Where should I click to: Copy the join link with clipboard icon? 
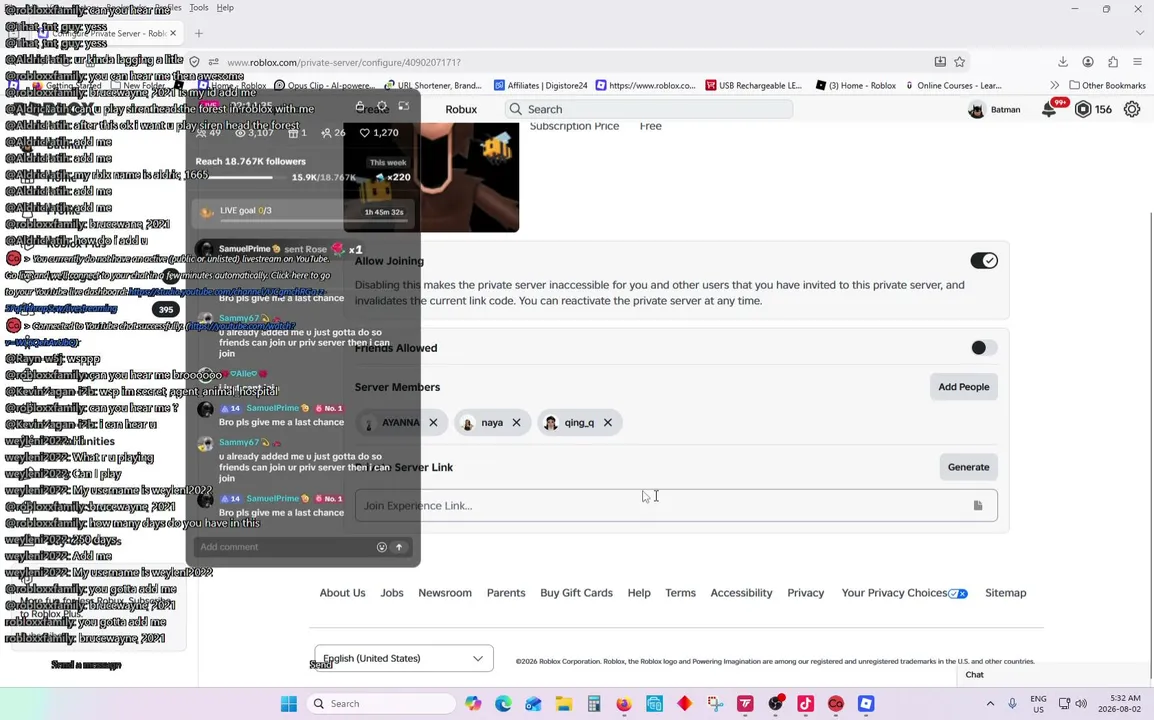pos(977,506)
